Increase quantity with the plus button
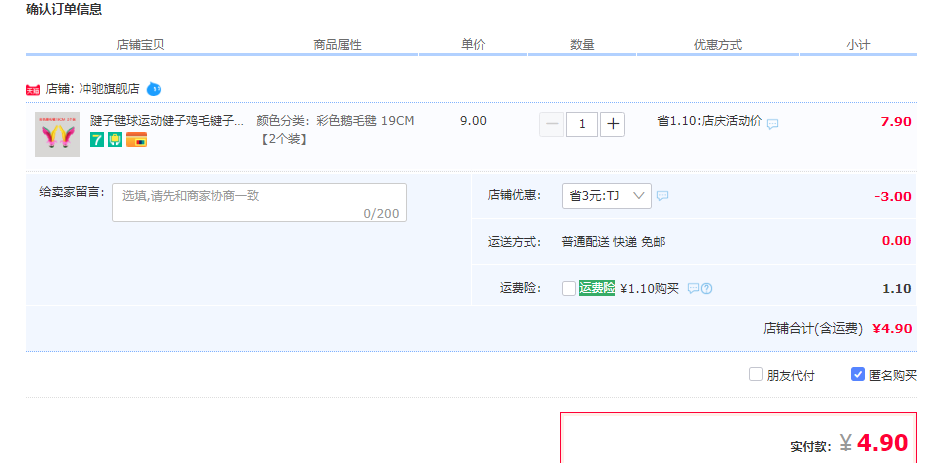 tap(613, 124)
